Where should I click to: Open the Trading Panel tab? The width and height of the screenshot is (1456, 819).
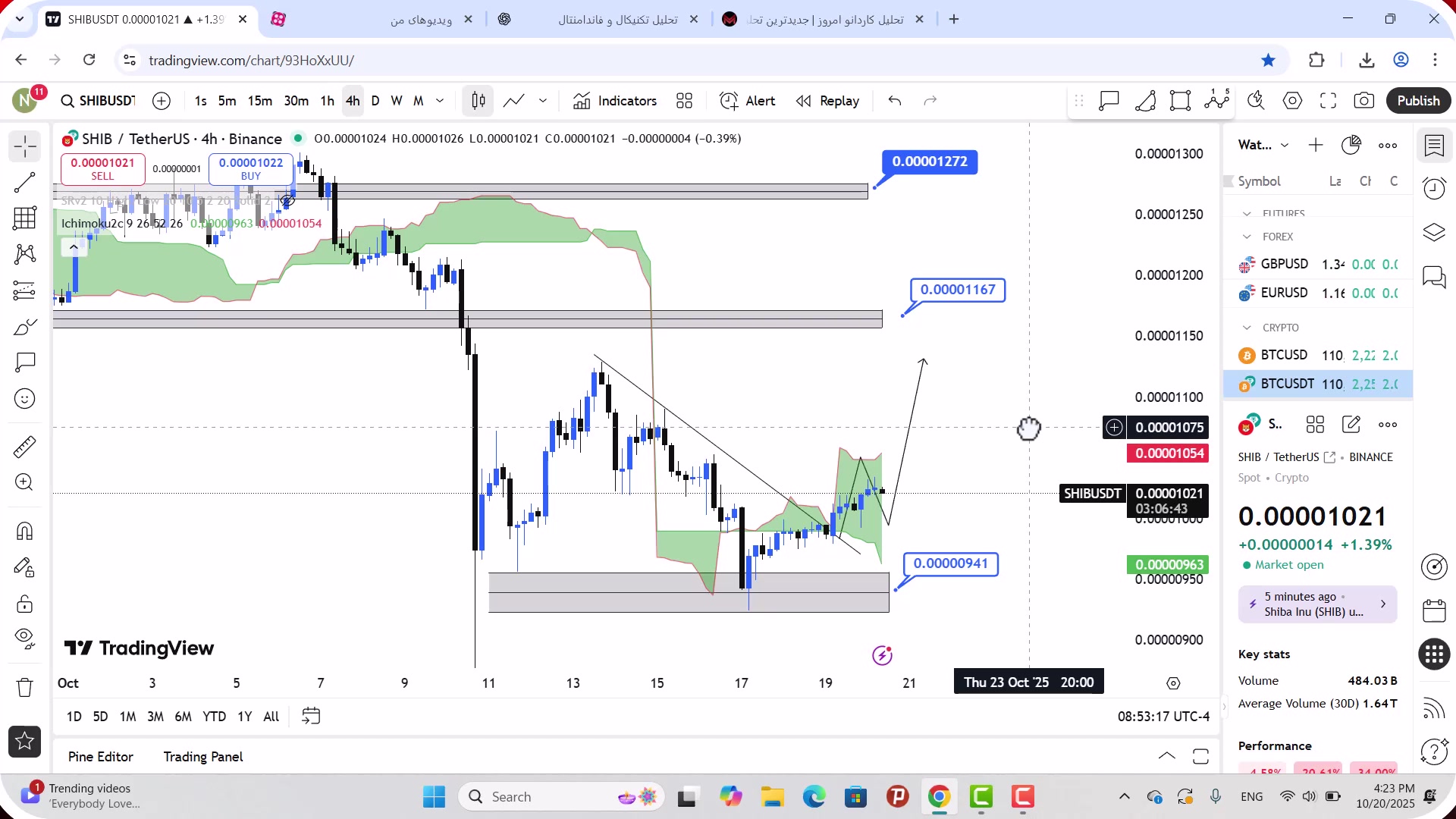pyautogui.click(x=203, y=757)
